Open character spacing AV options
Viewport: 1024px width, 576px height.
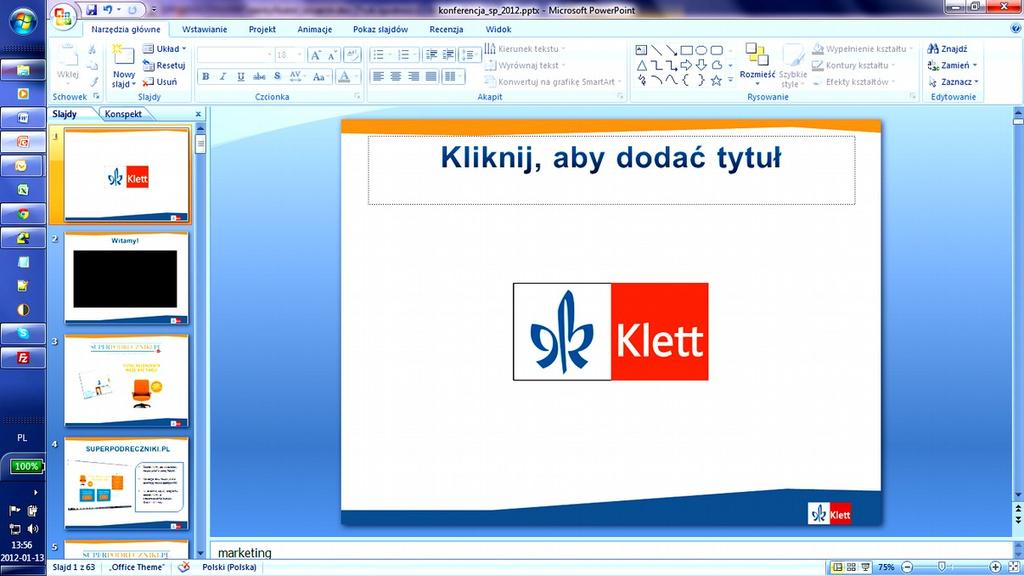coord(296,76)
